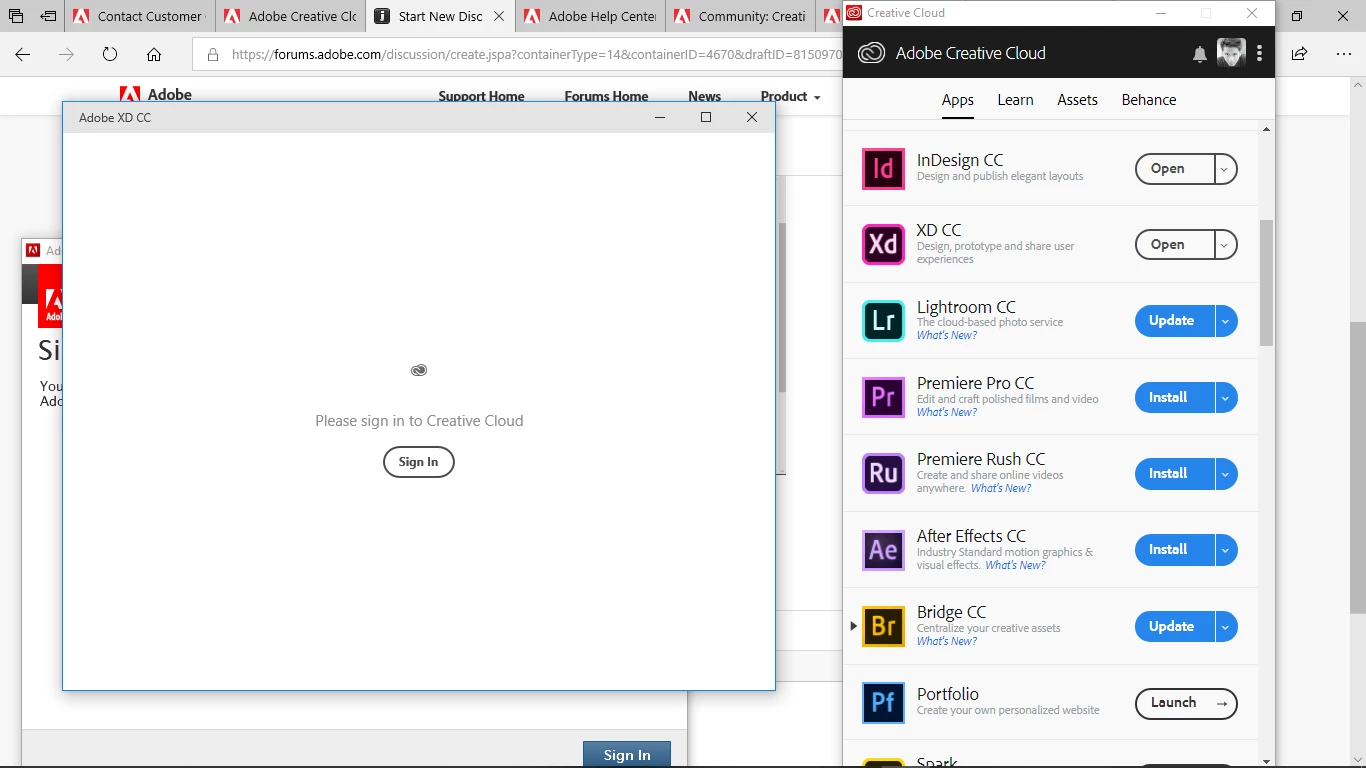Click the Bridge CC app icon
The height and width of the screenshot is (768, 1366).
883,626
